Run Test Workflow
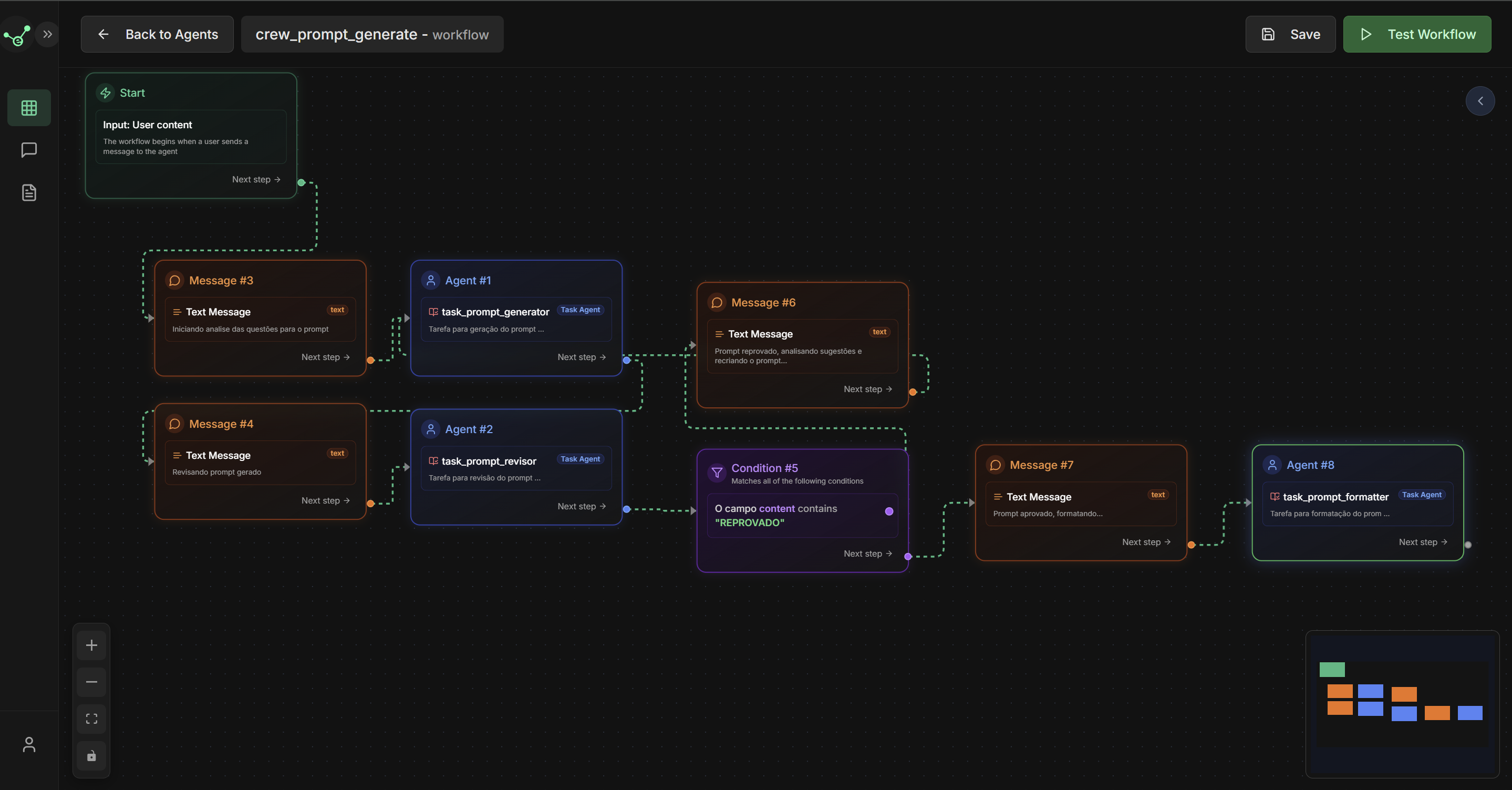This screenshot has height=790, width=1512. tap(1417, 34)
